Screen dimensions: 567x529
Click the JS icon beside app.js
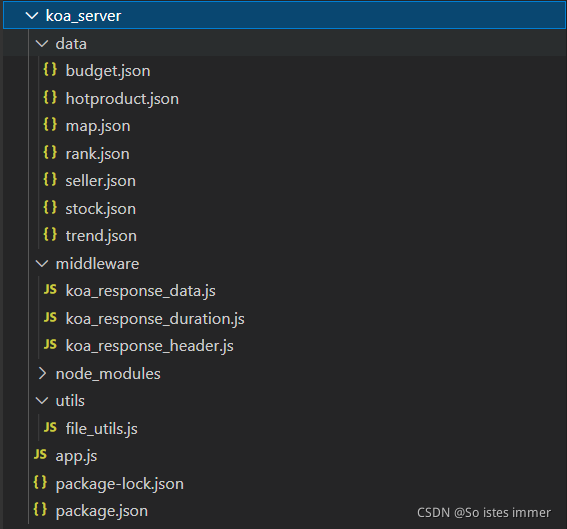[40, 455]
